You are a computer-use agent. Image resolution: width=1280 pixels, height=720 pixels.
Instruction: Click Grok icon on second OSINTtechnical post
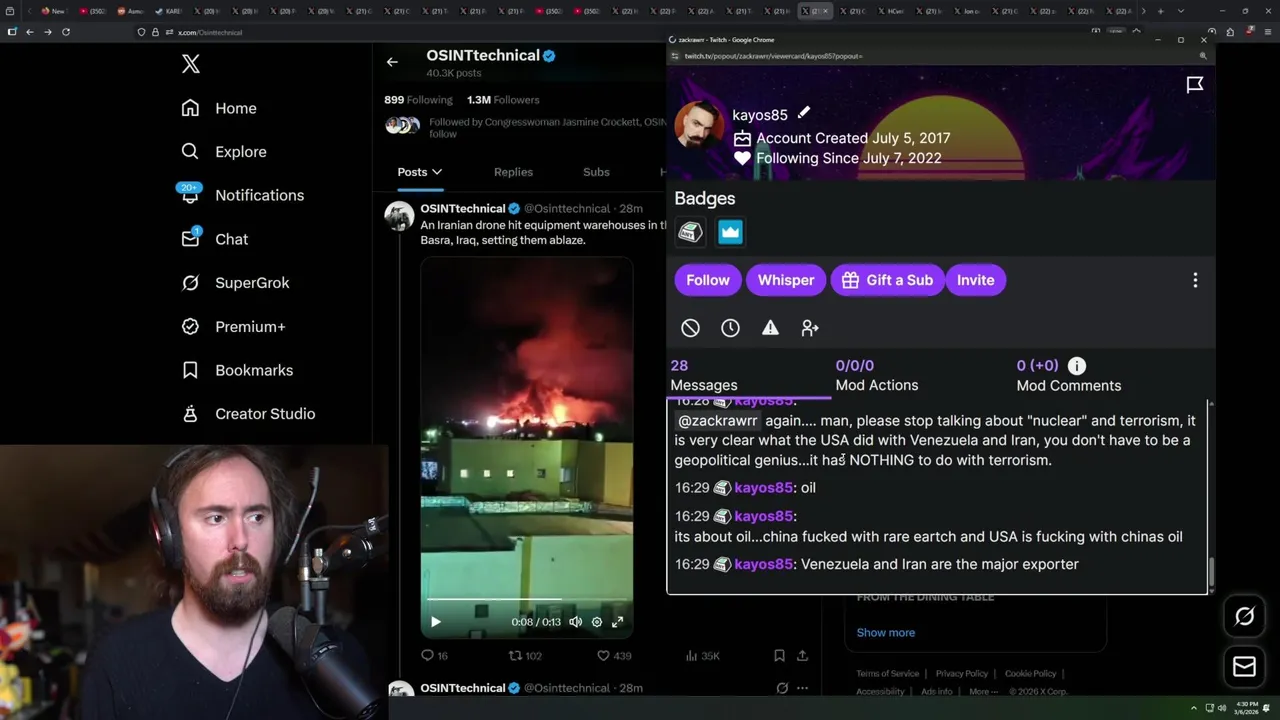[x=782, y=688]
